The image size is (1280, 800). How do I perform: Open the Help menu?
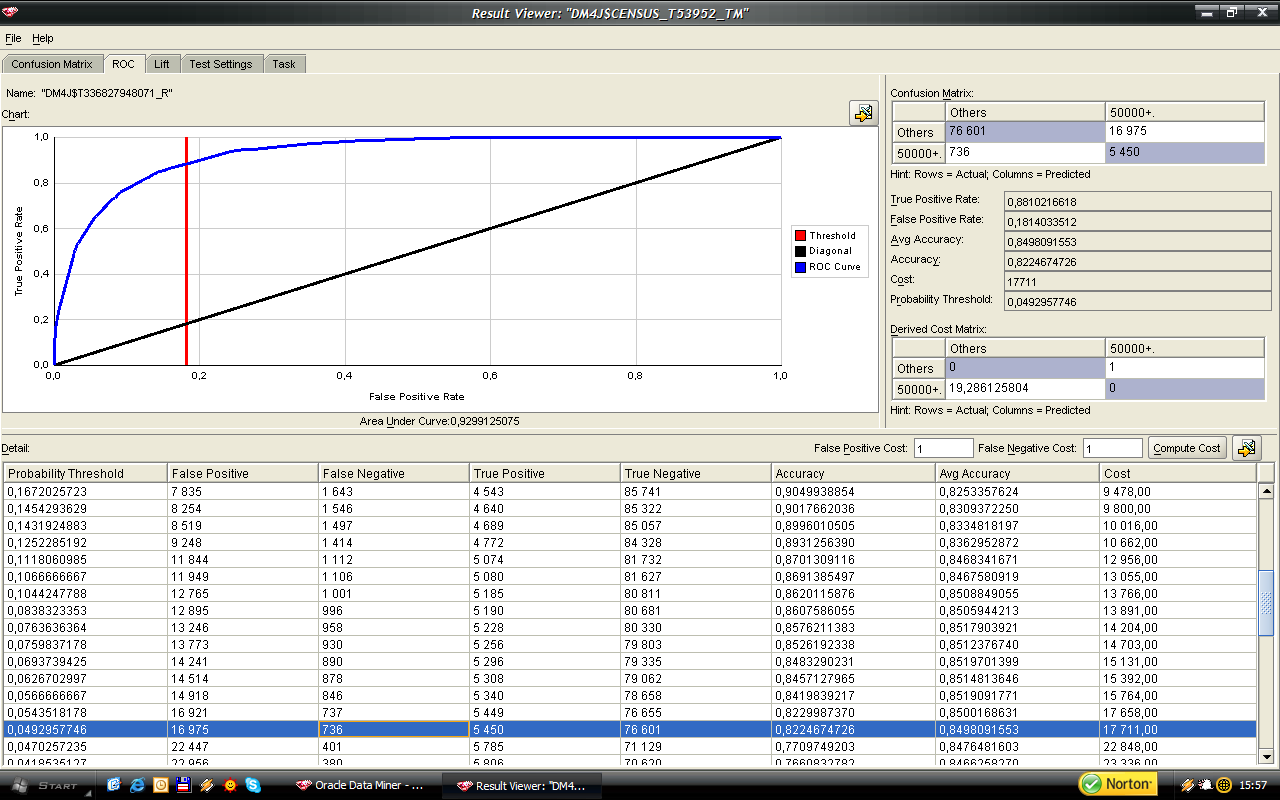43,38
